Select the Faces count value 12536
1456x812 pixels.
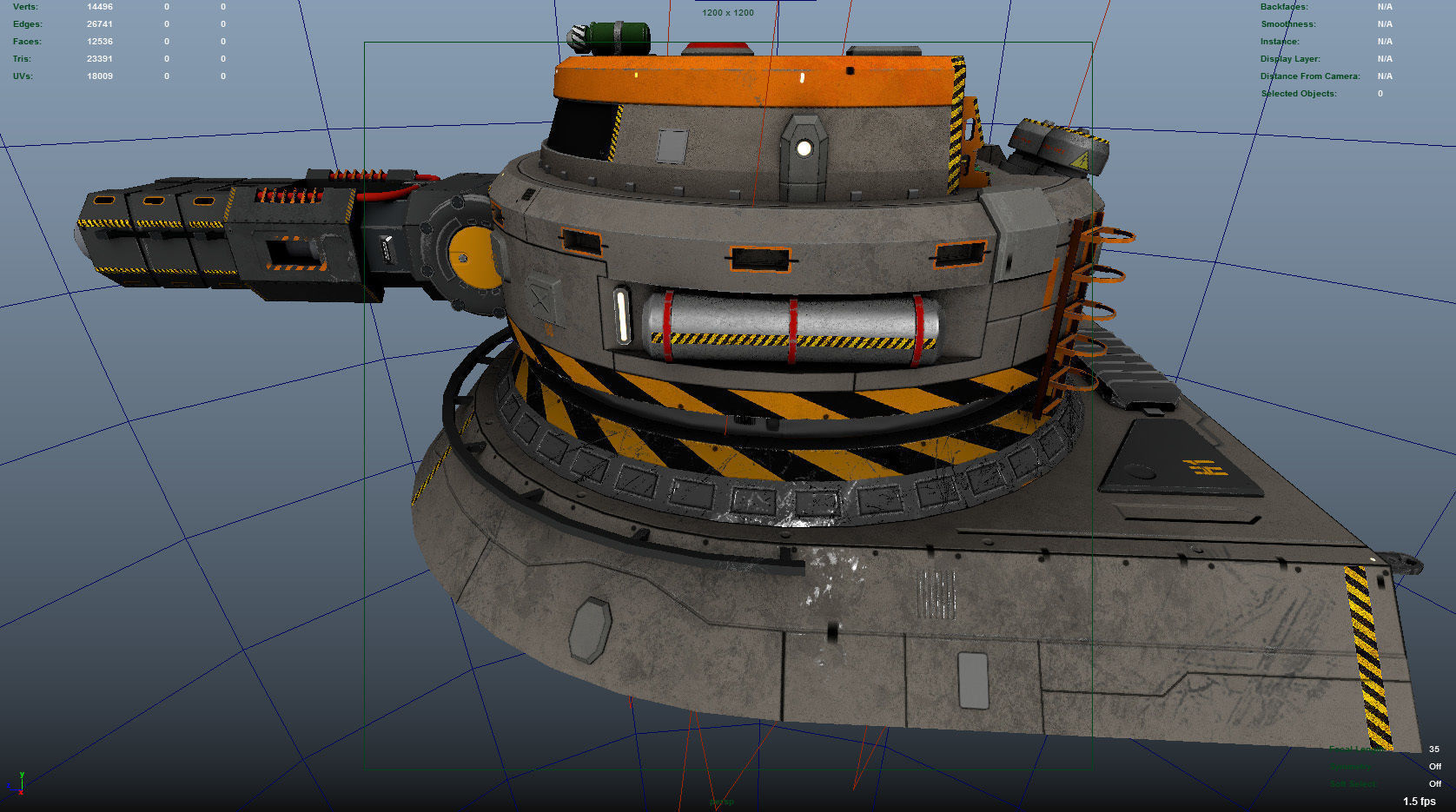coord(100,42)
